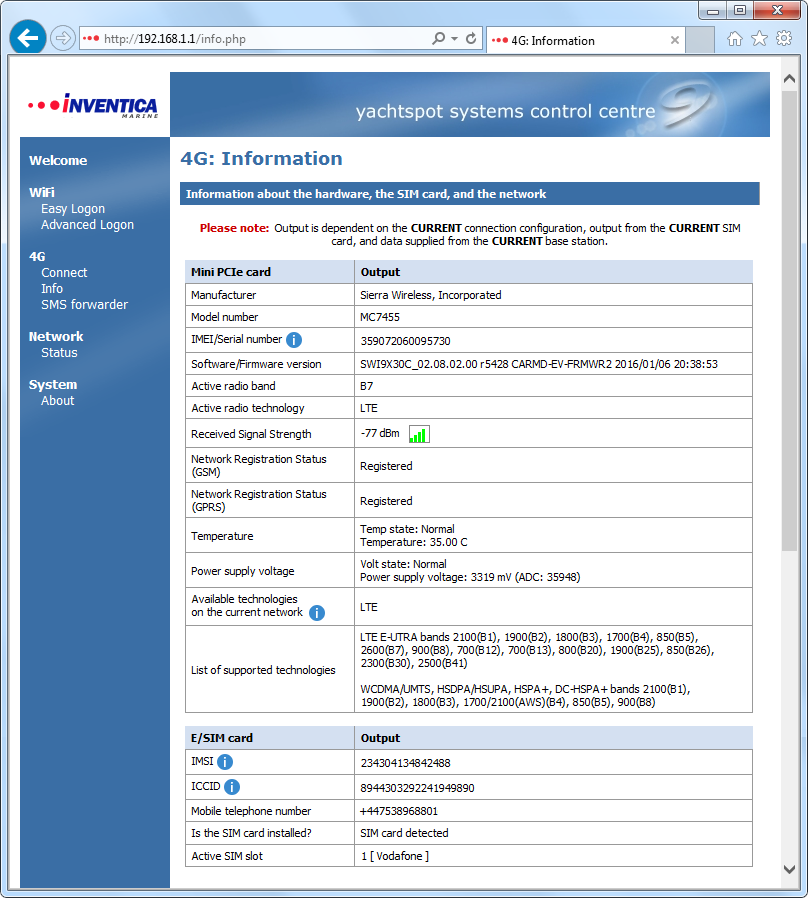Click the page scrollbar up arrow
The height and width of the screenshot is (900, 808).
click(790, 79)
